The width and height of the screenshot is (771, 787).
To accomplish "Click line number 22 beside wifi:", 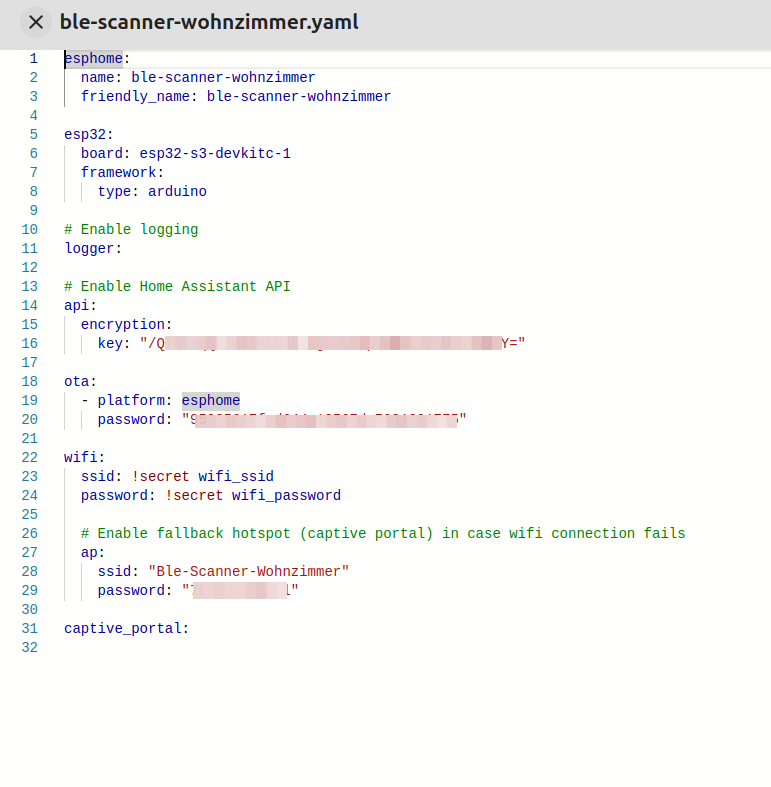I will (x=29, y=457).
